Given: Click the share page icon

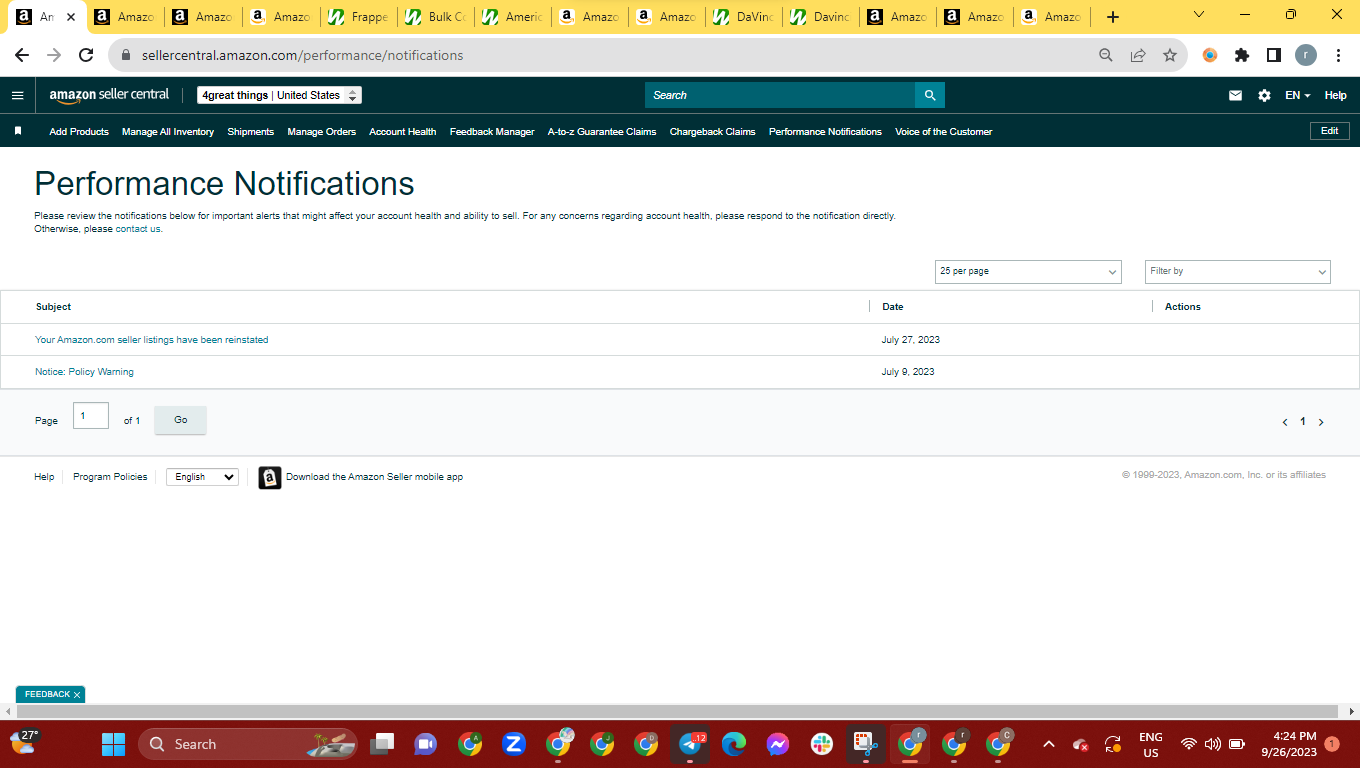Looking at the screenshot, I should (x=1137, y=55).
